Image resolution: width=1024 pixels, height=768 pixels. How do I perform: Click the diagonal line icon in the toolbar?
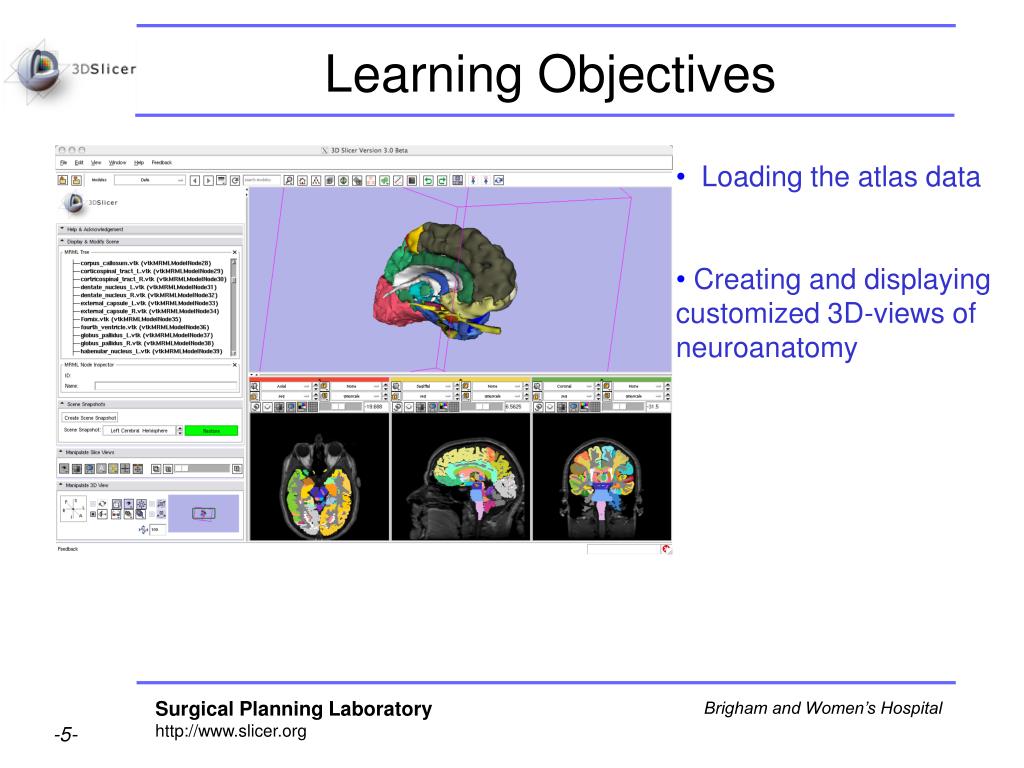(398, 180)
